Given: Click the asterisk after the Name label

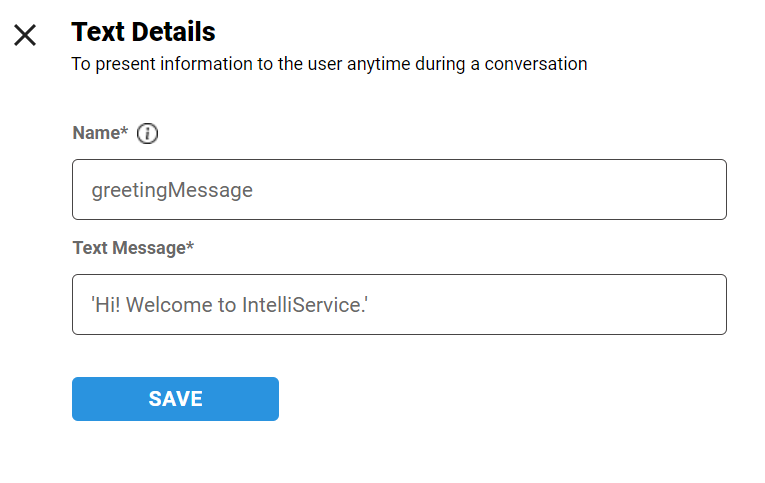Looking at the screenshot, I should 125,131.
